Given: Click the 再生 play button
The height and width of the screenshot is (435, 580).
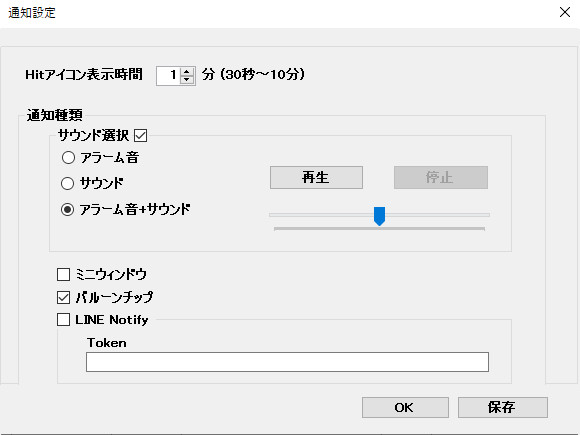Looking at the screenshot, I should (316, 178).
